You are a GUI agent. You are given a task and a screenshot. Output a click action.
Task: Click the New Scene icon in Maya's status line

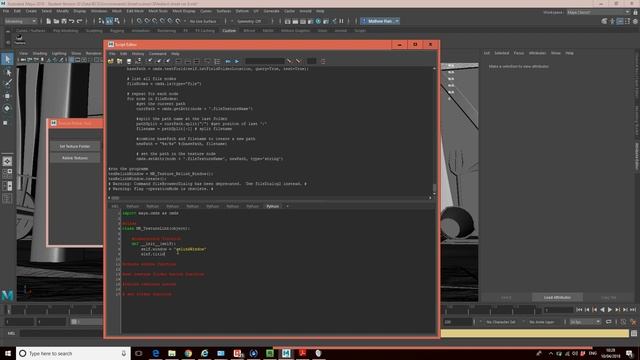(x=48, y=21)
